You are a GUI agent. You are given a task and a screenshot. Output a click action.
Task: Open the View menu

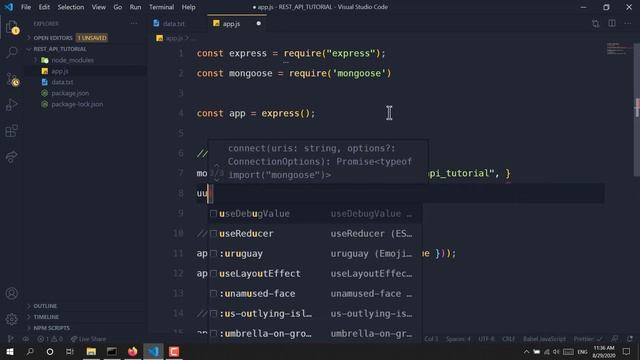(98, 7)
